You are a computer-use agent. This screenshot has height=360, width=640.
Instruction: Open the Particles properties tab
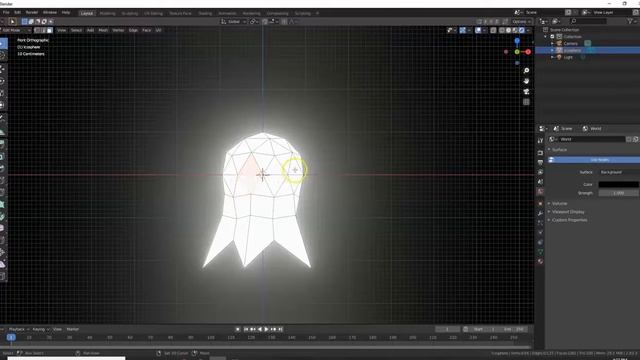540,223
